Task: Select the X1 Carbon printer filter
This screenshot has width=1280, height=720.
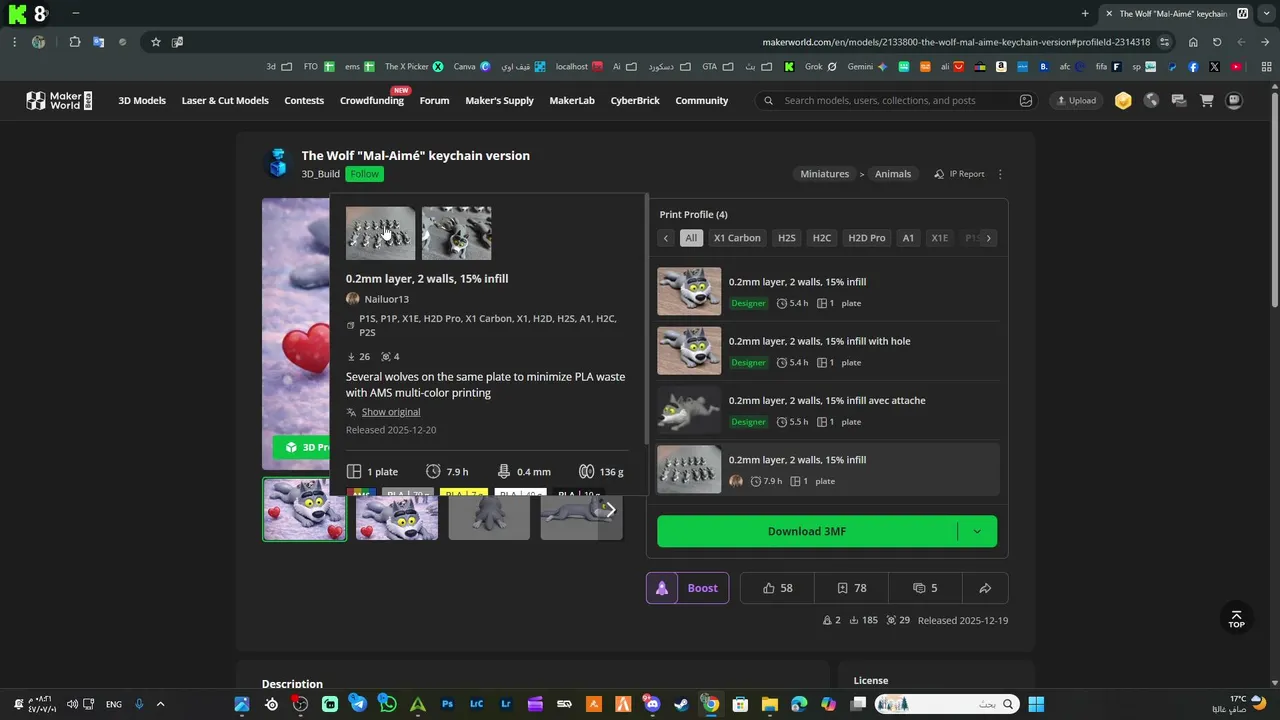Action: tap(737, 238)
